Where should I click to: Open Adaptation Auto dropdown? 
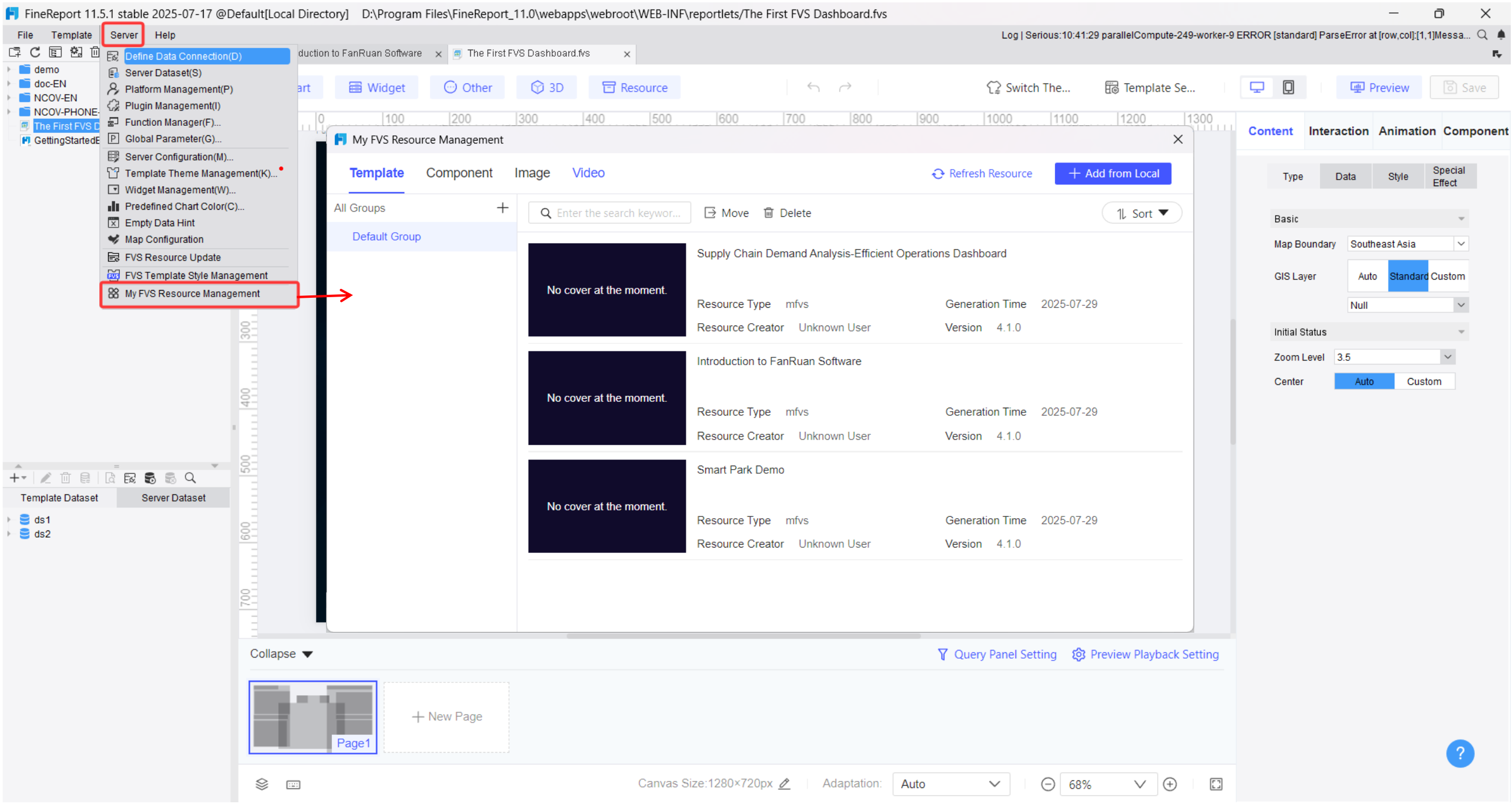point(950,784)
